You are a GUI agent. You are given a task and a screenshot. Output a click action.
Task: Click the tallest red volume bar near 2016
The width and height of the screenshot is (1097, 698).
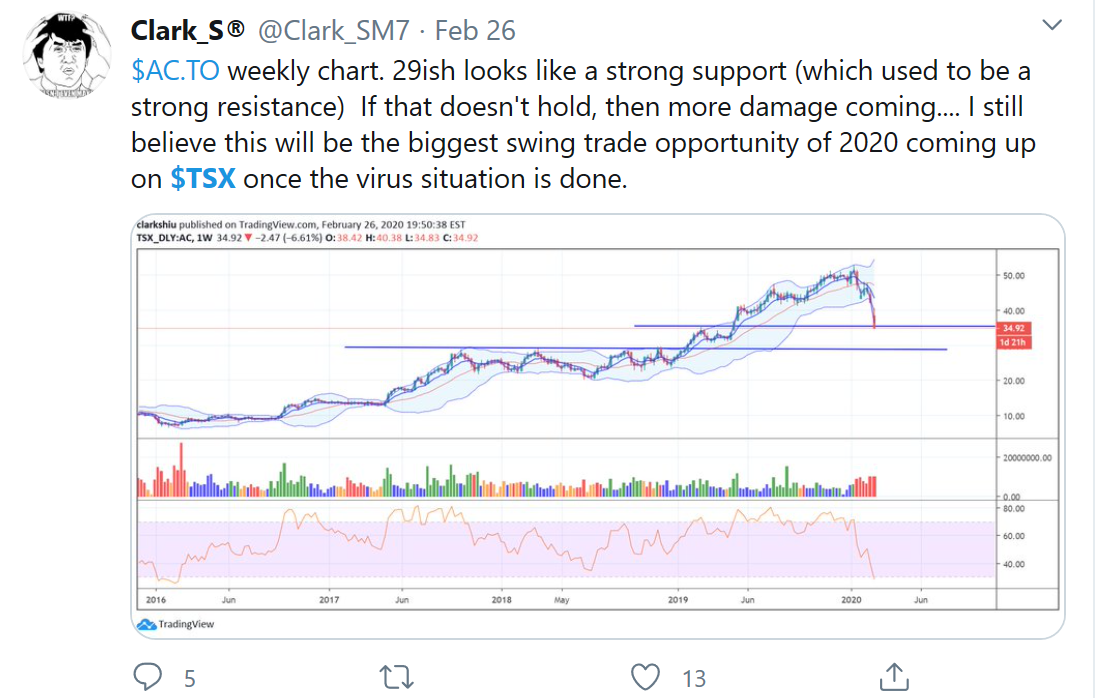click(x=182, y=470)
